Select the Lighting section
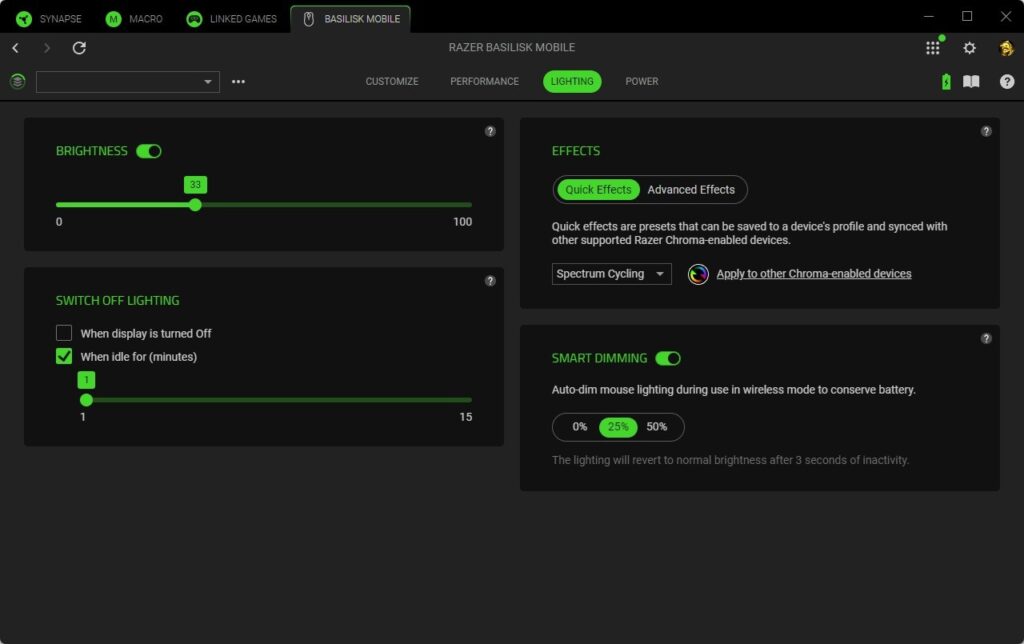Screen dimensions: 1024x644 [572, 82]
